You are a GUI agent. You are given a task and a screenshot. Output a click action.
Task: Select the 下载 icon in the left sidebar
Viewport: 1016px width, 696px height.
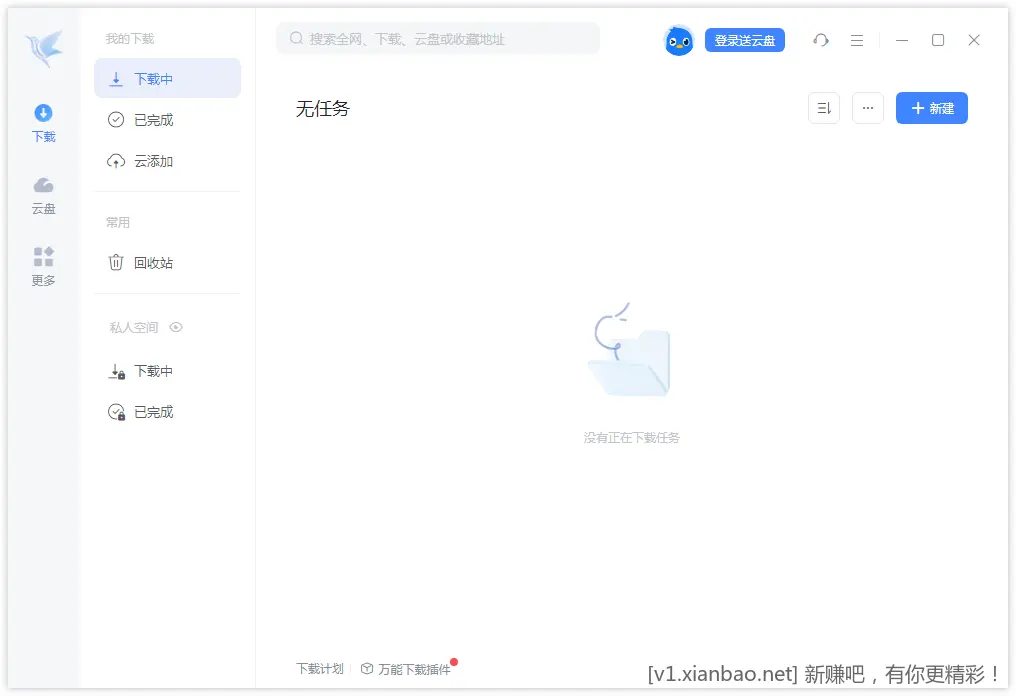43,120
